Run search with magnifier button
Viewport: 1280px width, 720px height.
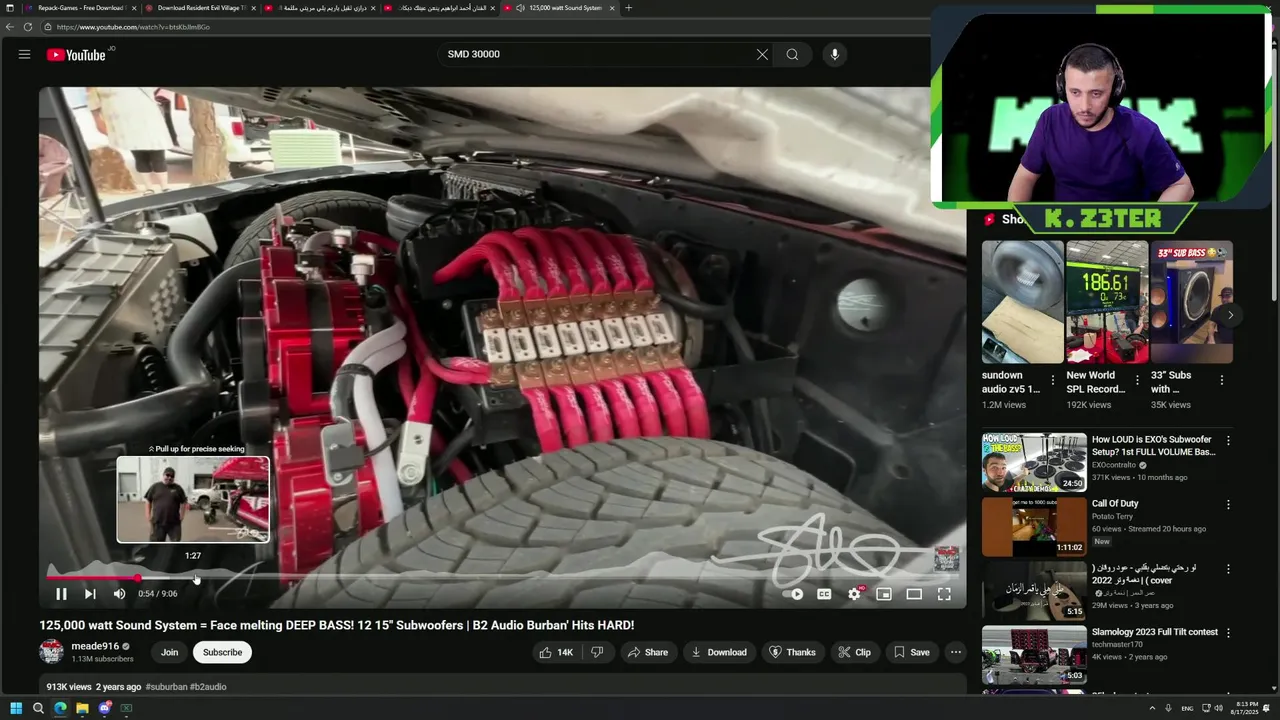pyautogui.click(x=792, y=54)
